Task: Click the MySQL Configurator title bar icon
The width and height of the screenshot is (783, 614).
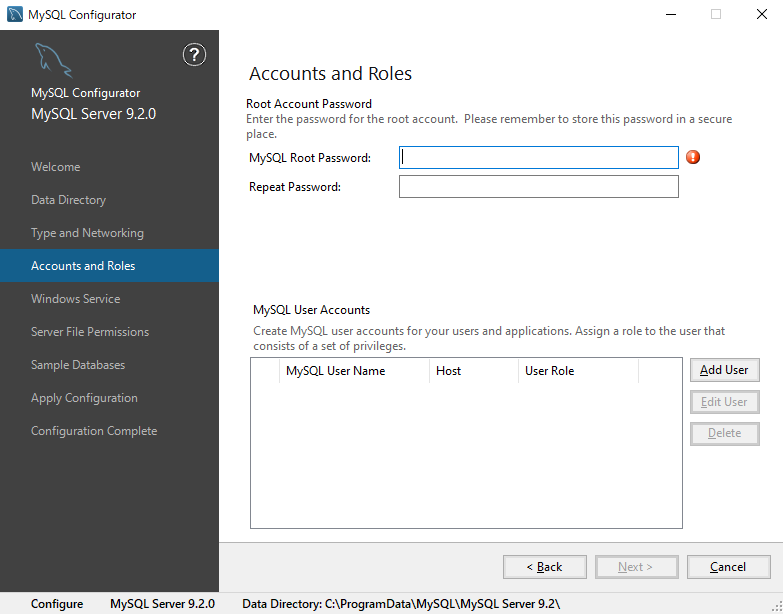Action: coord(14,14)
